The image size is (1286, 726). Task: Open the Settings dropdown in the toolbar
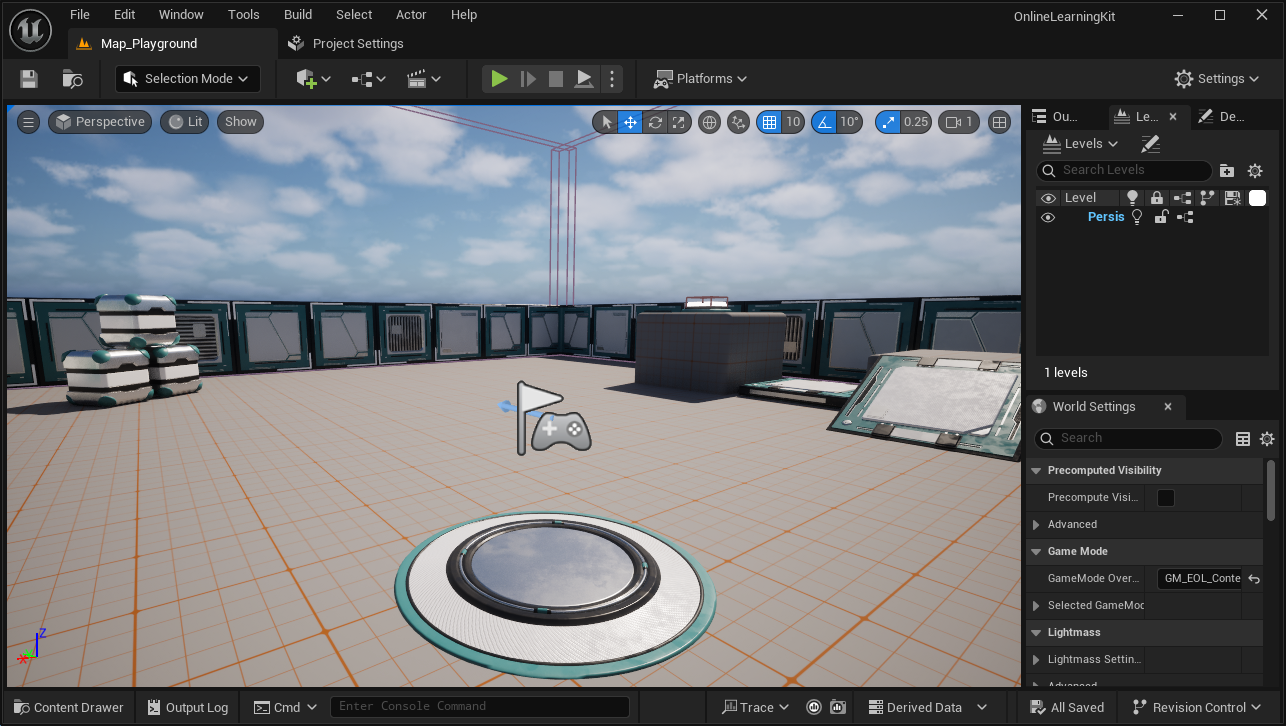(x=1216, y=79)
